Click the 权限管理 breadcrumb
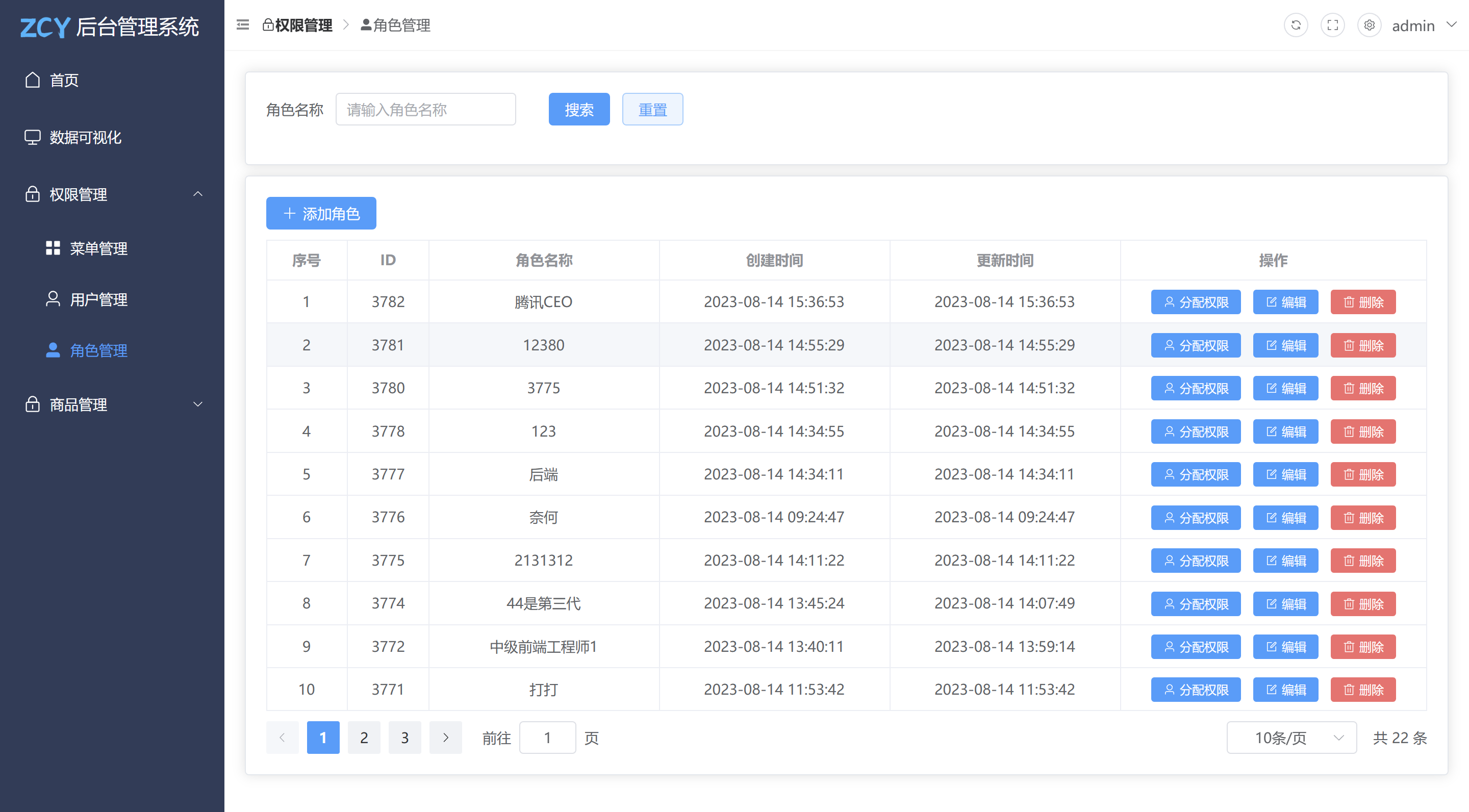Viewport: 1469px width, 812px height. pyautogui.click(x=297, y=25)
